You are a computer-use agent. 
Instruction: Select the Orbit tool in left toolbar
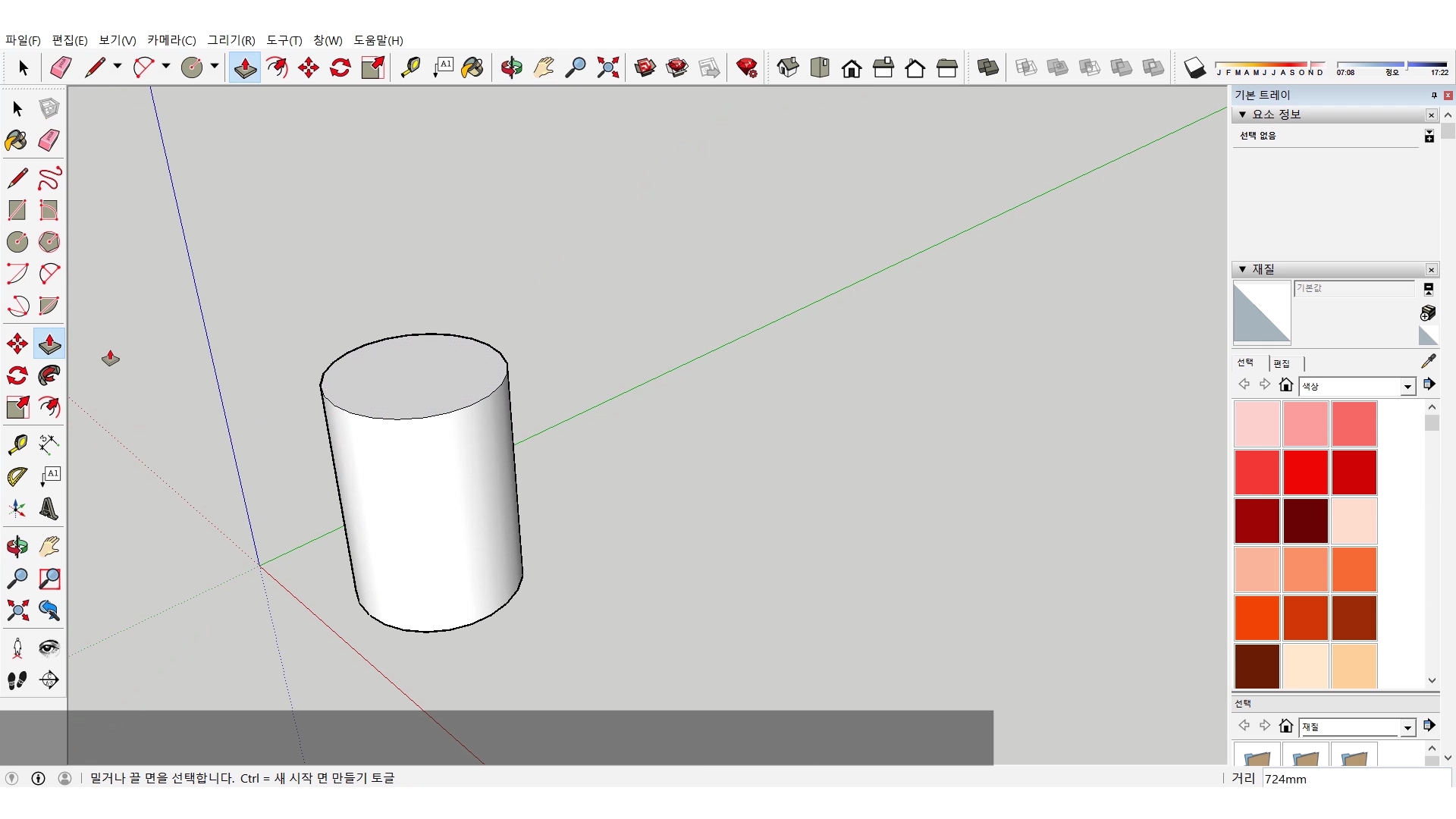(x=17, y=547)
